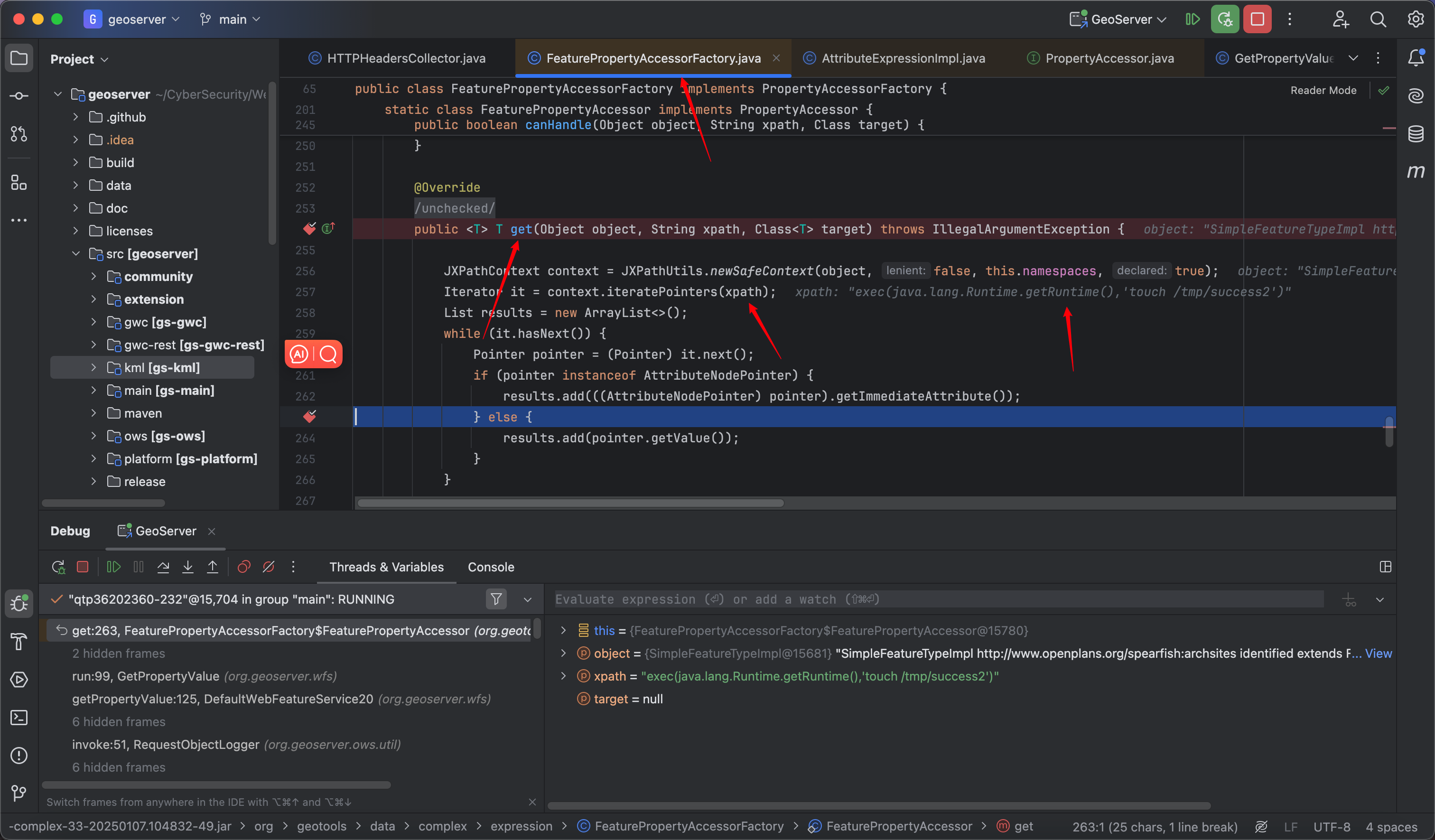Open Code With Me user icon
The image size is (1435, 840).
1341,19
